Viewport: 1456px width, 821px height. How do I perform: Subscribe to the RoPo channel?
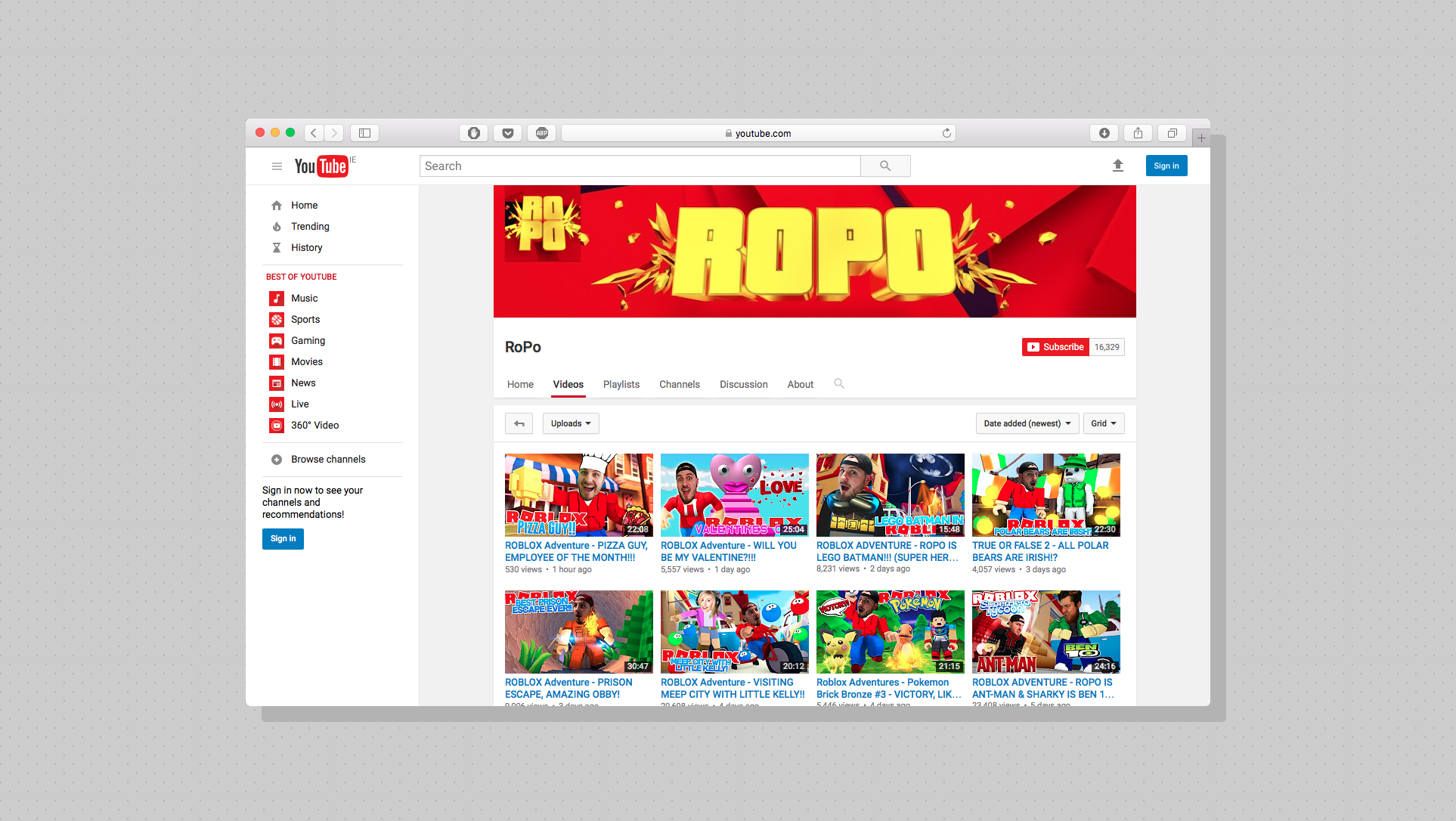[1055, 347]
